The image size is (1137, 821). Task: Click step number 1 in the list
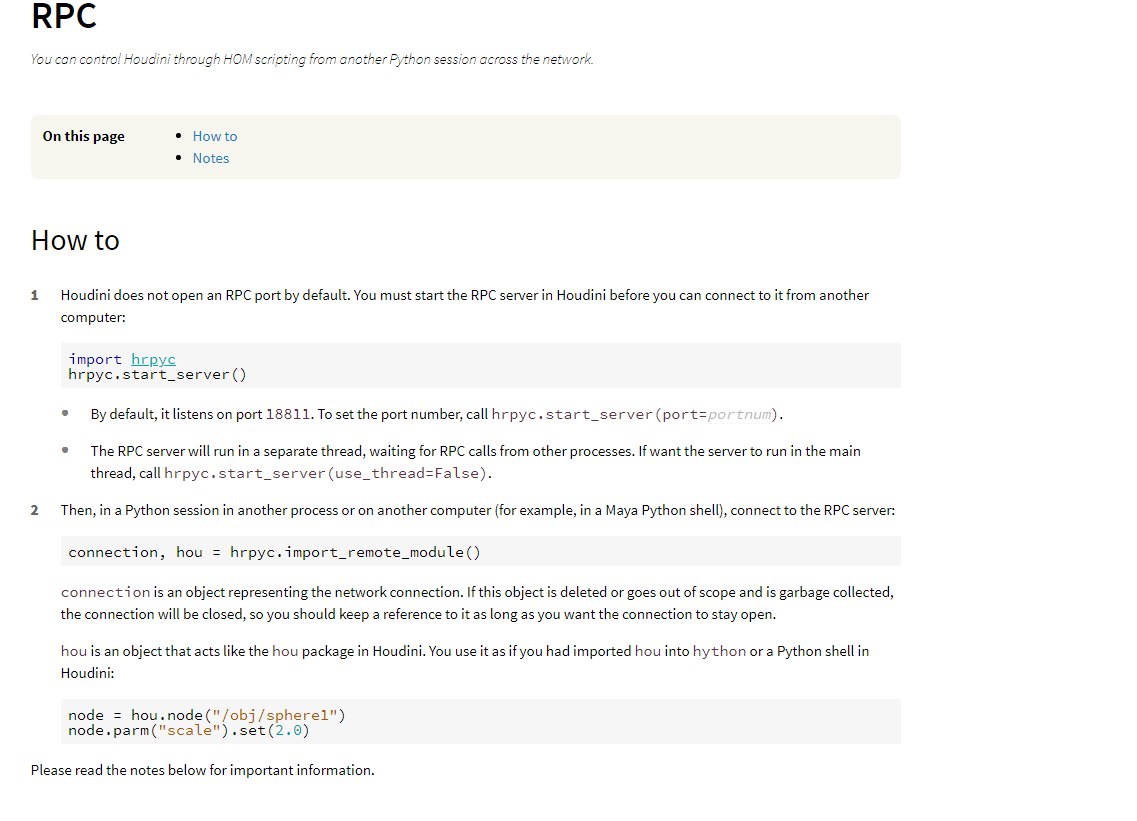pyautogui.click(x=35, y=295)
